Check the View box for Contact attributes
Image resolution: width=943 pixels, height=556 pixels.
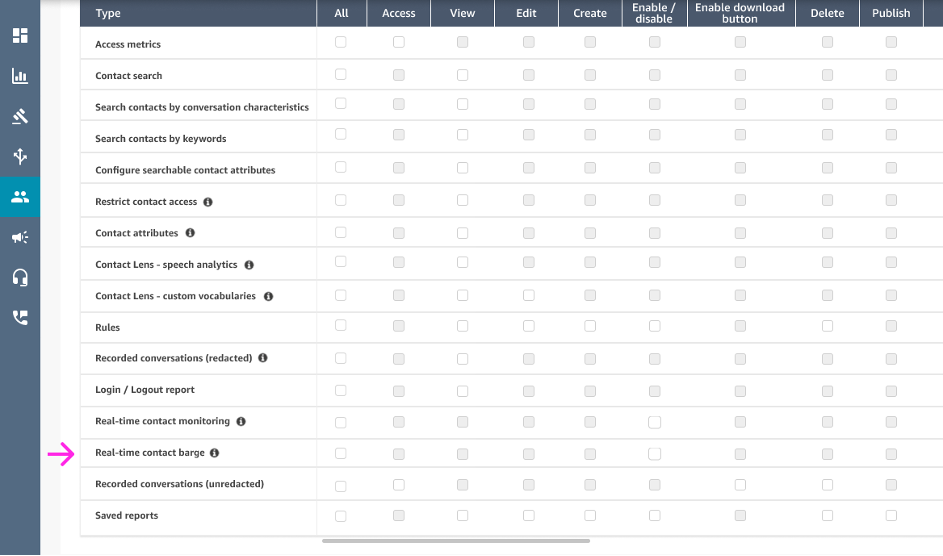point(462,233)
